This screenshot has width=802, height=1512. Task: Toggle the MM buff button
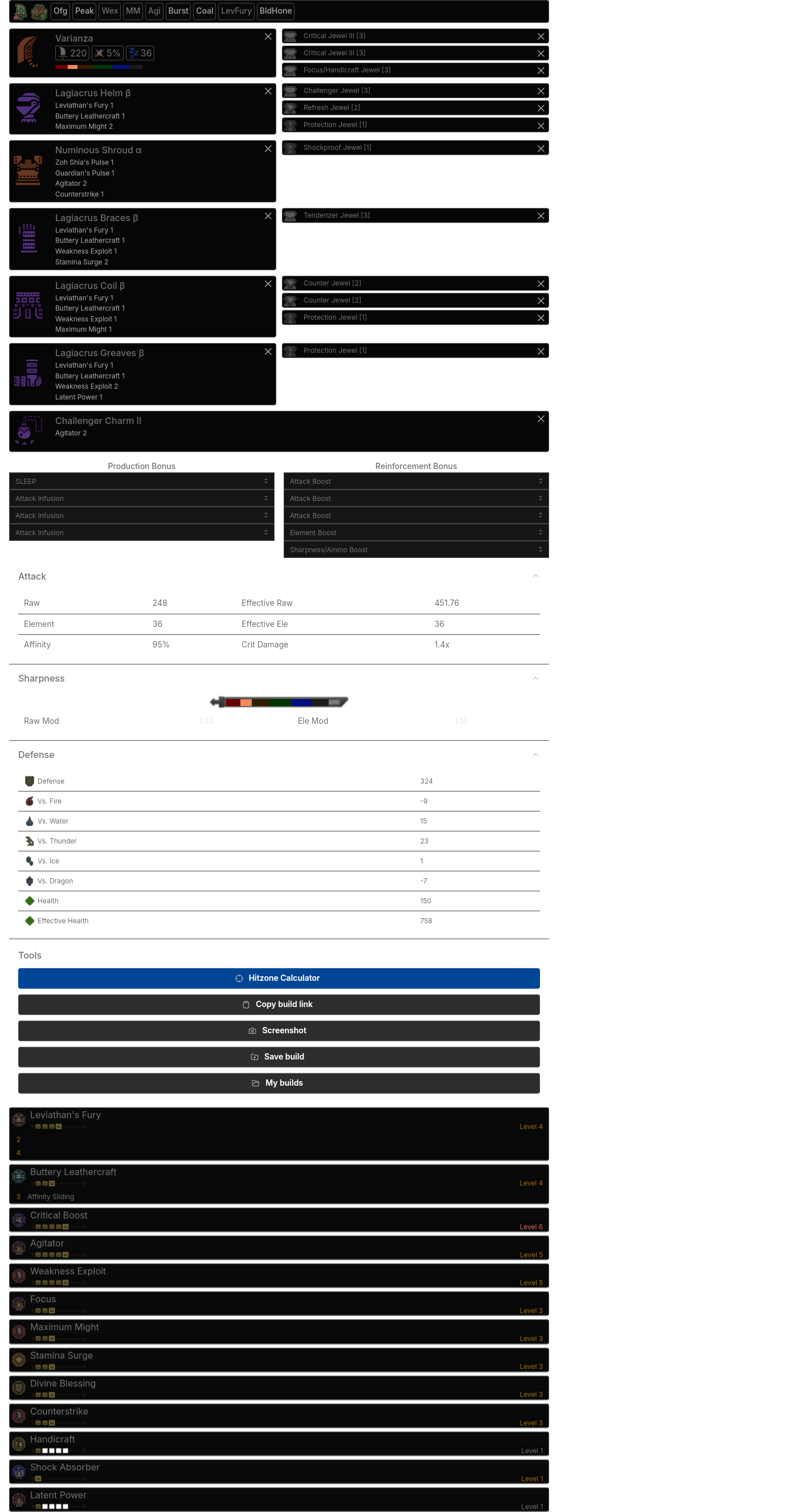[x=133, y=11]
